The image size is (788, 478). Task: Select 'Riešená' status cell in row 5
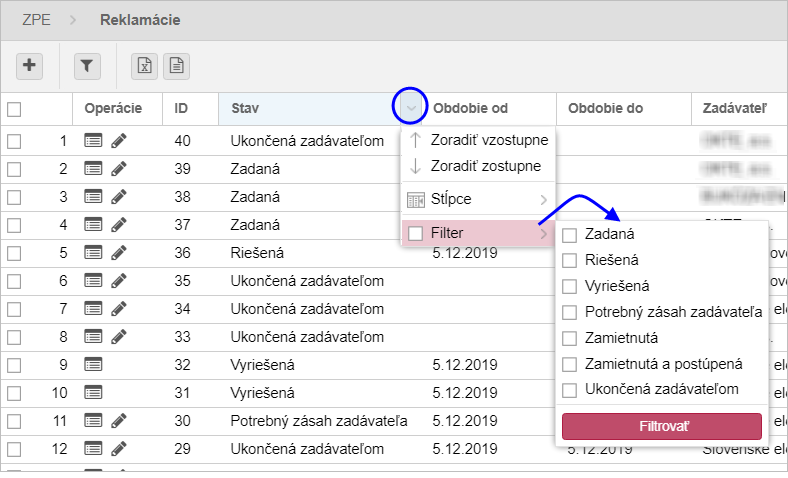coord(257,252)
